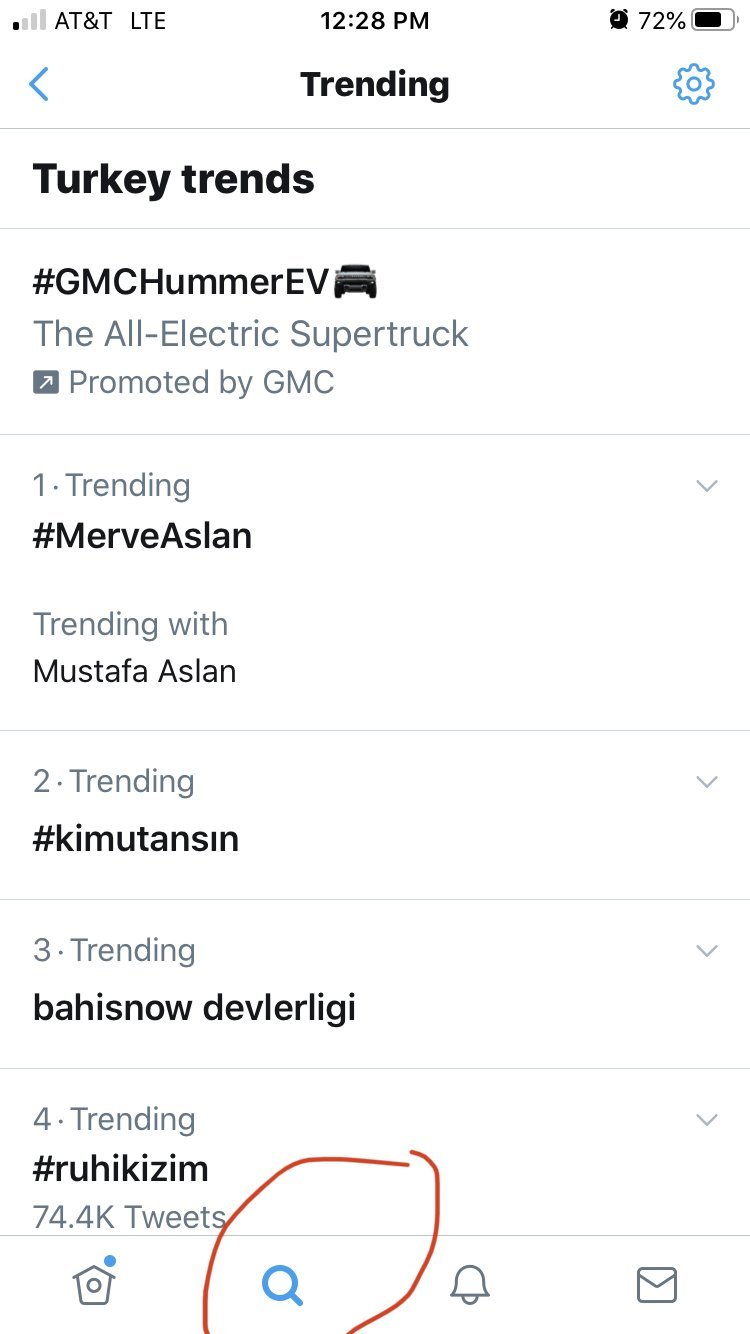Select the related trend Mustafa Aslan

[135, 671]
